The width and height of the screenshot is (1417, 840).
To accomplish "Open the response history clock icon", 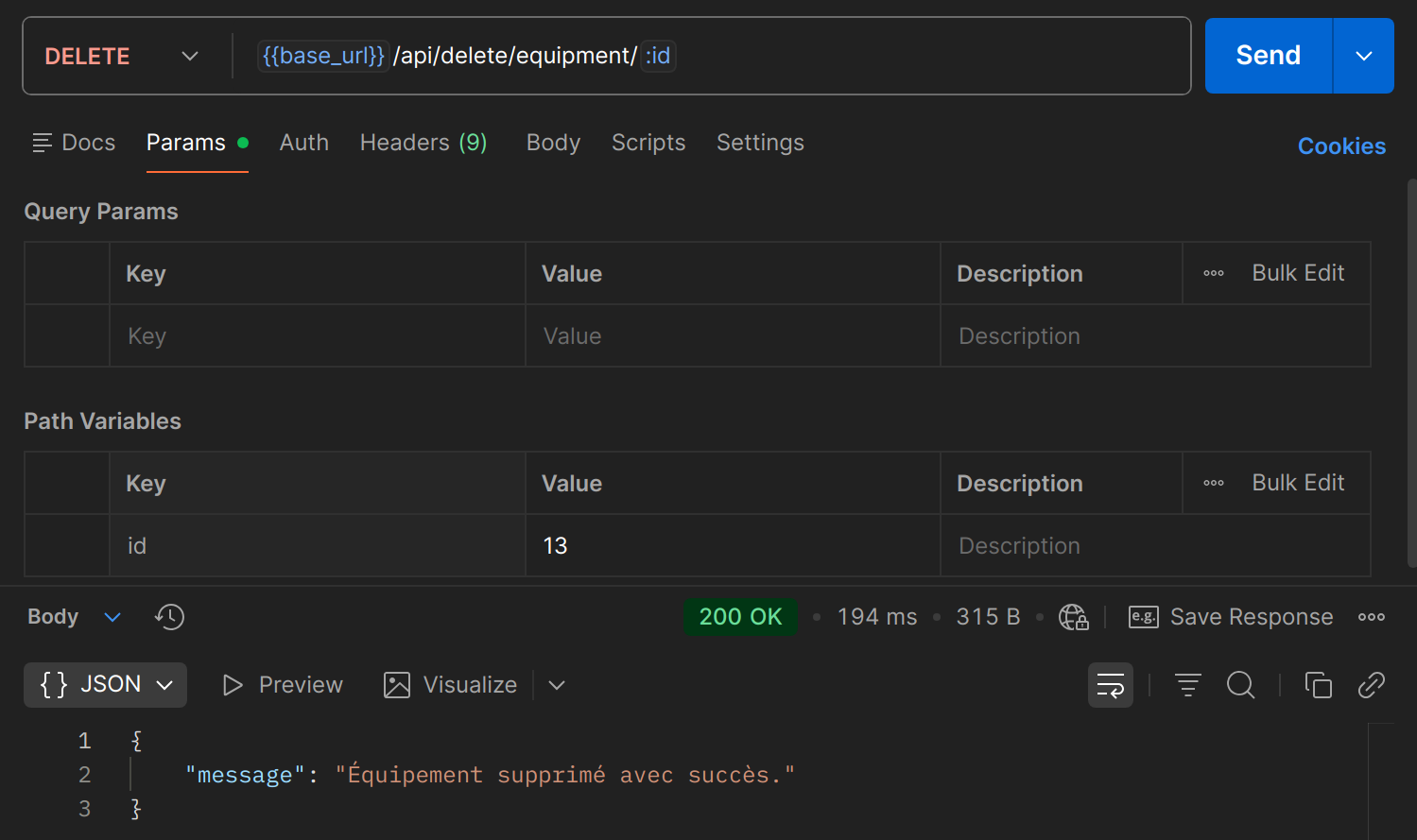I will 170,617.
